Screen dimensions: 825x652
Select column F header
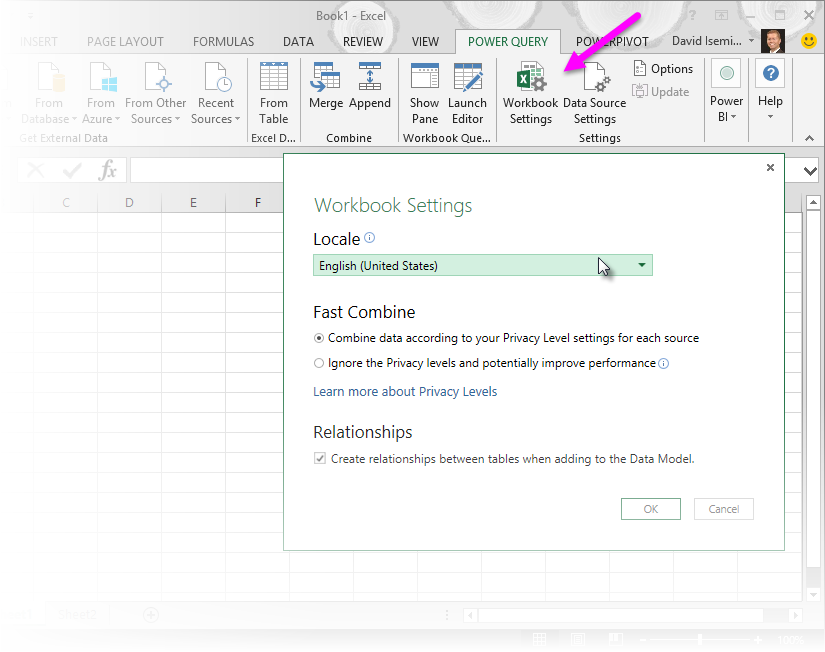[258, 203]
